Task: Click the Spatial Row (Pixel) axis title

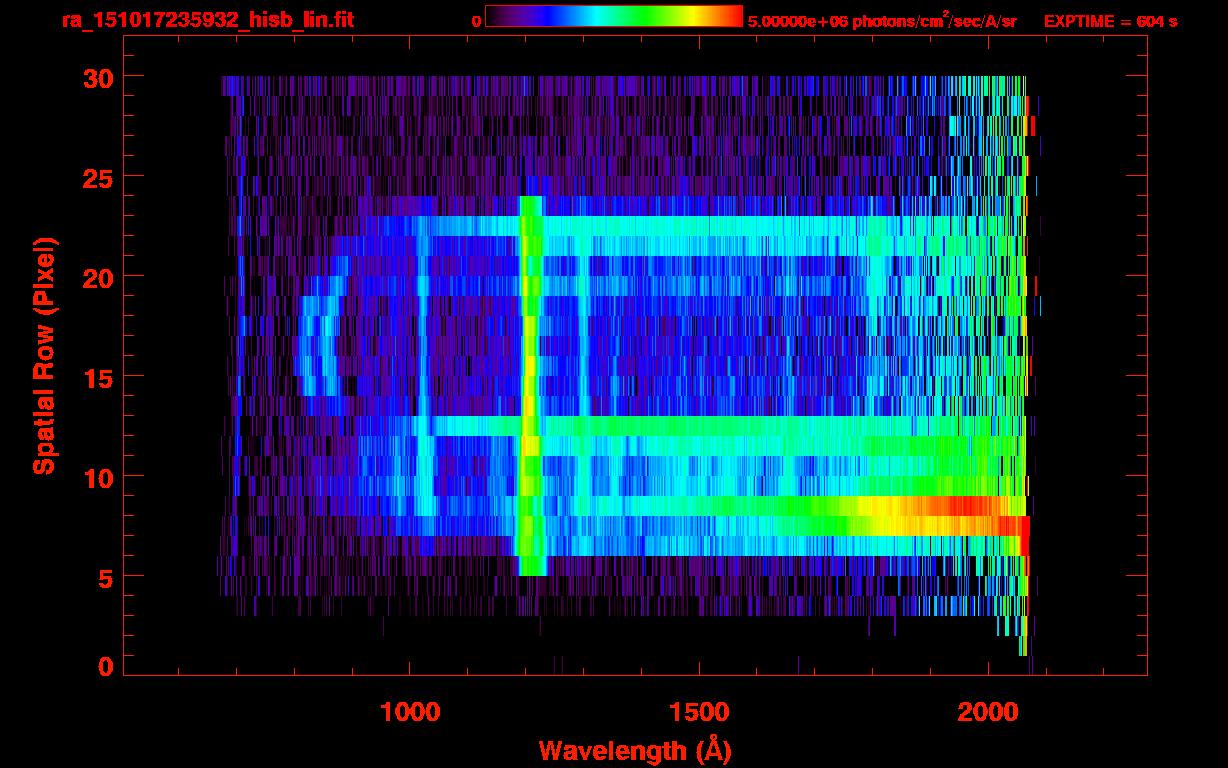Action: (43, 355)
